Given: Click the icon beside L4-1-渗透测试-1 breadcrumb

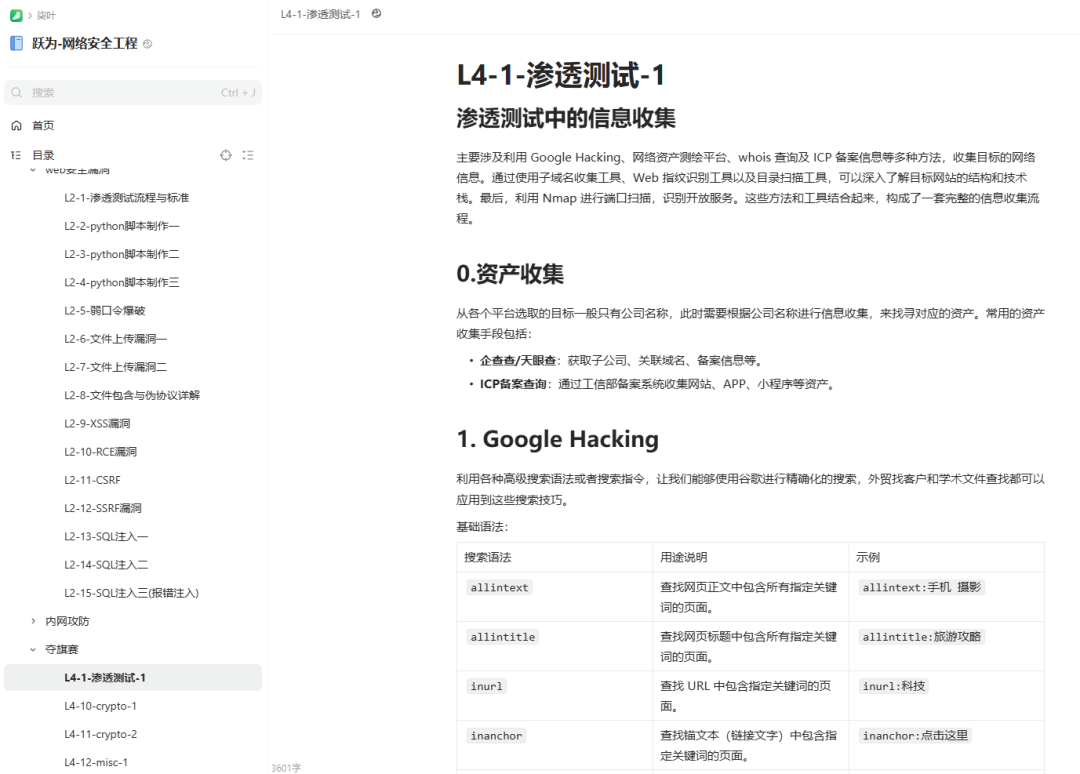Looking at the screenshot, I should pos(376,13).
